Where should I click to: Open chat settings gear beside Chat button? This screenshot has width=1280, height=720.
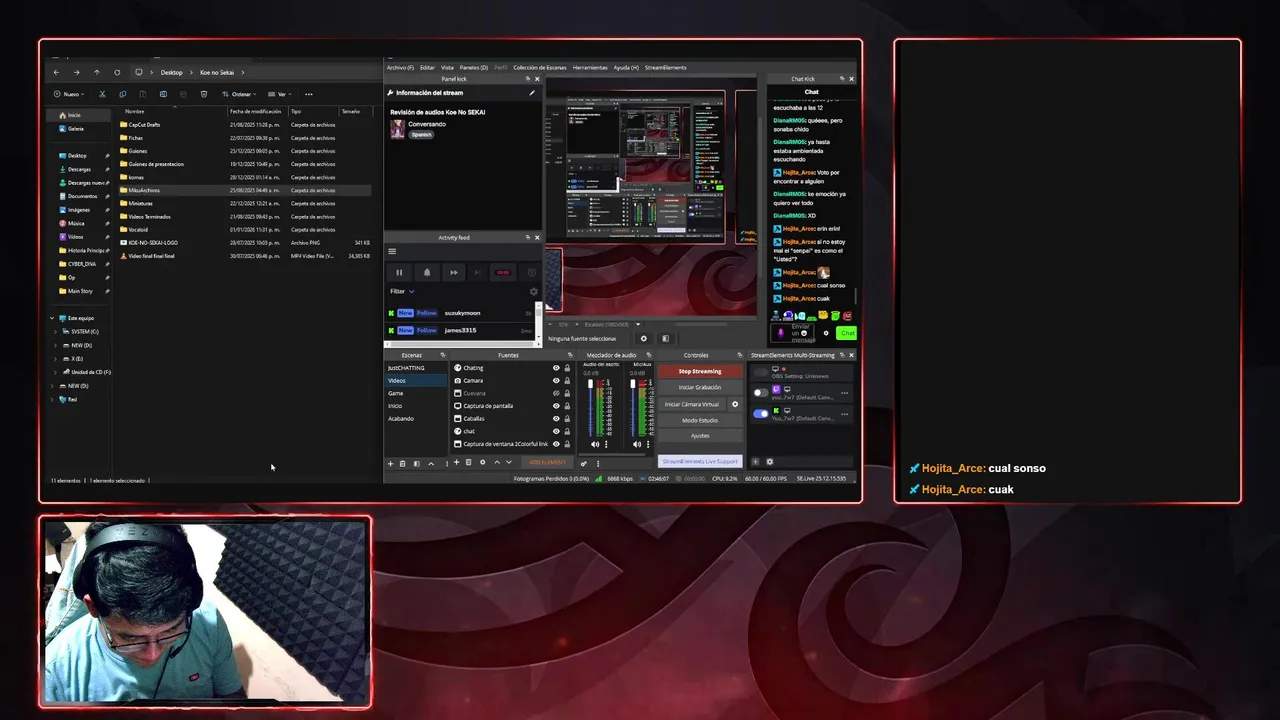click(826, 333)
